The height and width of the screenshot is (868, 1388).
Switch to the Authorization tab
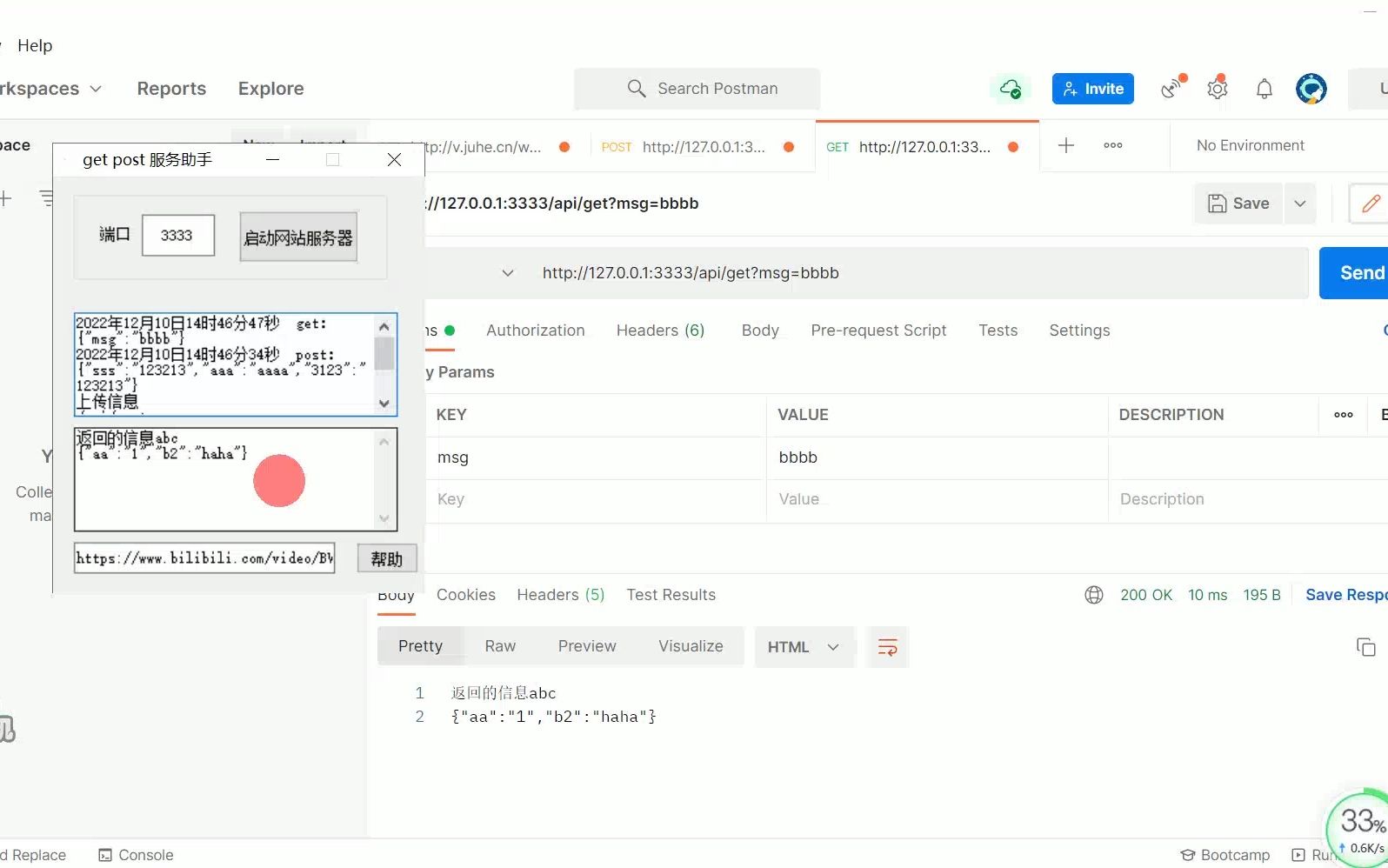tap(536, 331)
